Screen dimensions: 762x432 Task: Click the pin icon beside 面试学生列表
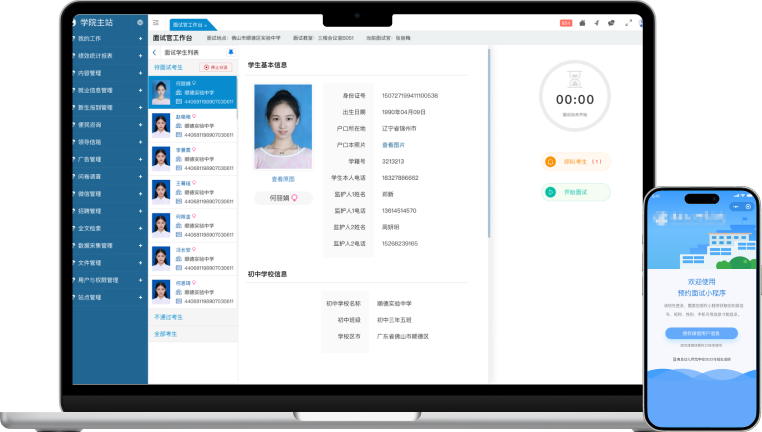coord(231,51)
